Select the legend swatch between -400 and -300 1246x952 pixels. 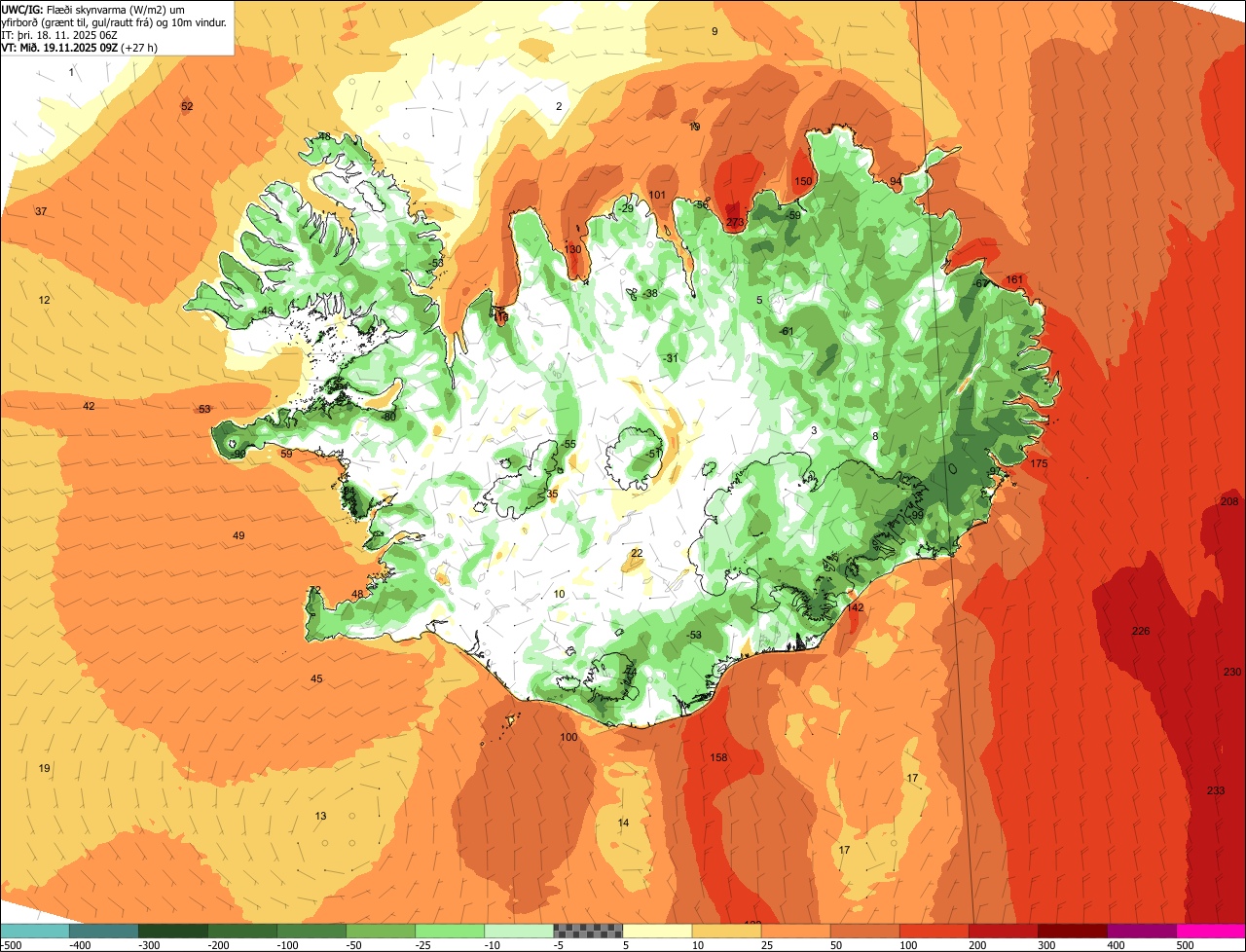[103, 931]
